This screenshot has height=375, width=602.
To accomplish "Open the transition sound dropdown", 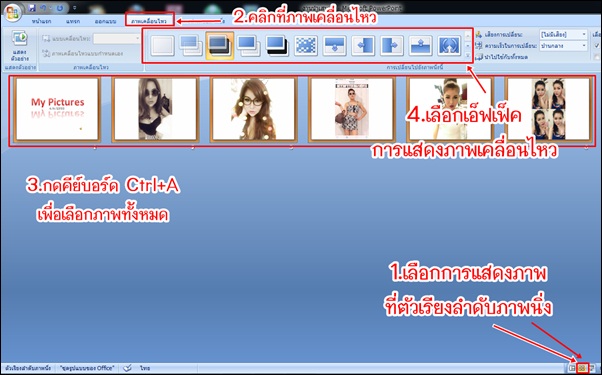I will tap(563, 35).
